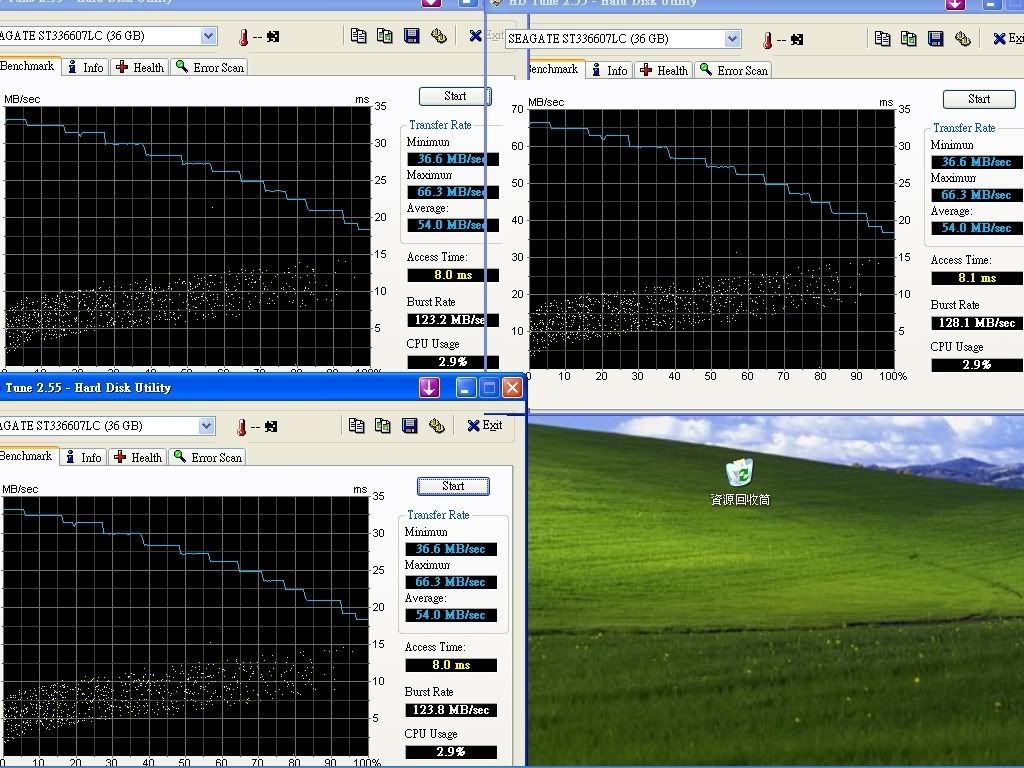Tray icon beside thermometer in 123.2 MB/sec window

tap(273, 37)
